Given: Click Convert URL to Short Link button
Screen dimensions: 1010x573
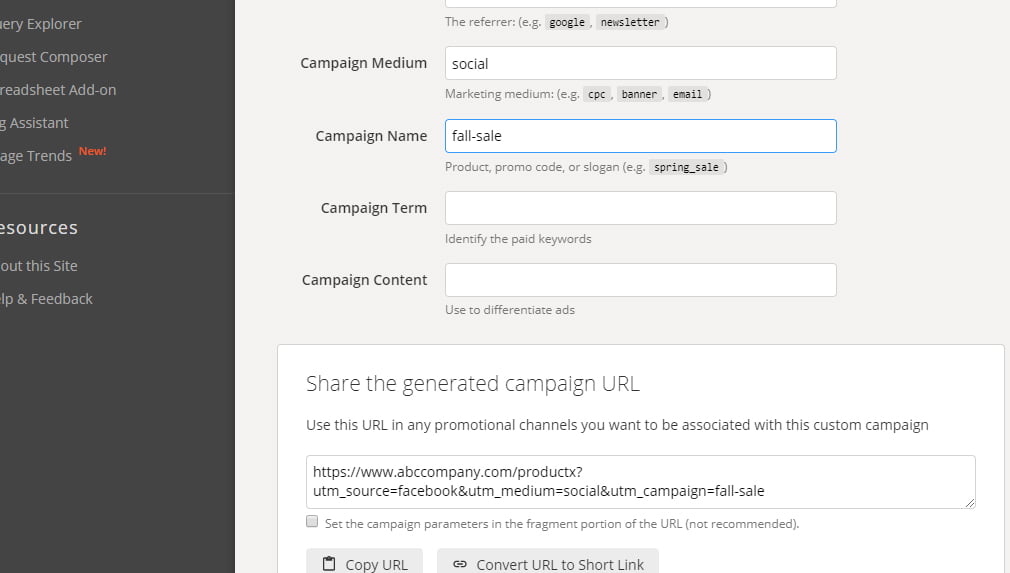Looking at the screenshot, I should (548, 563).
